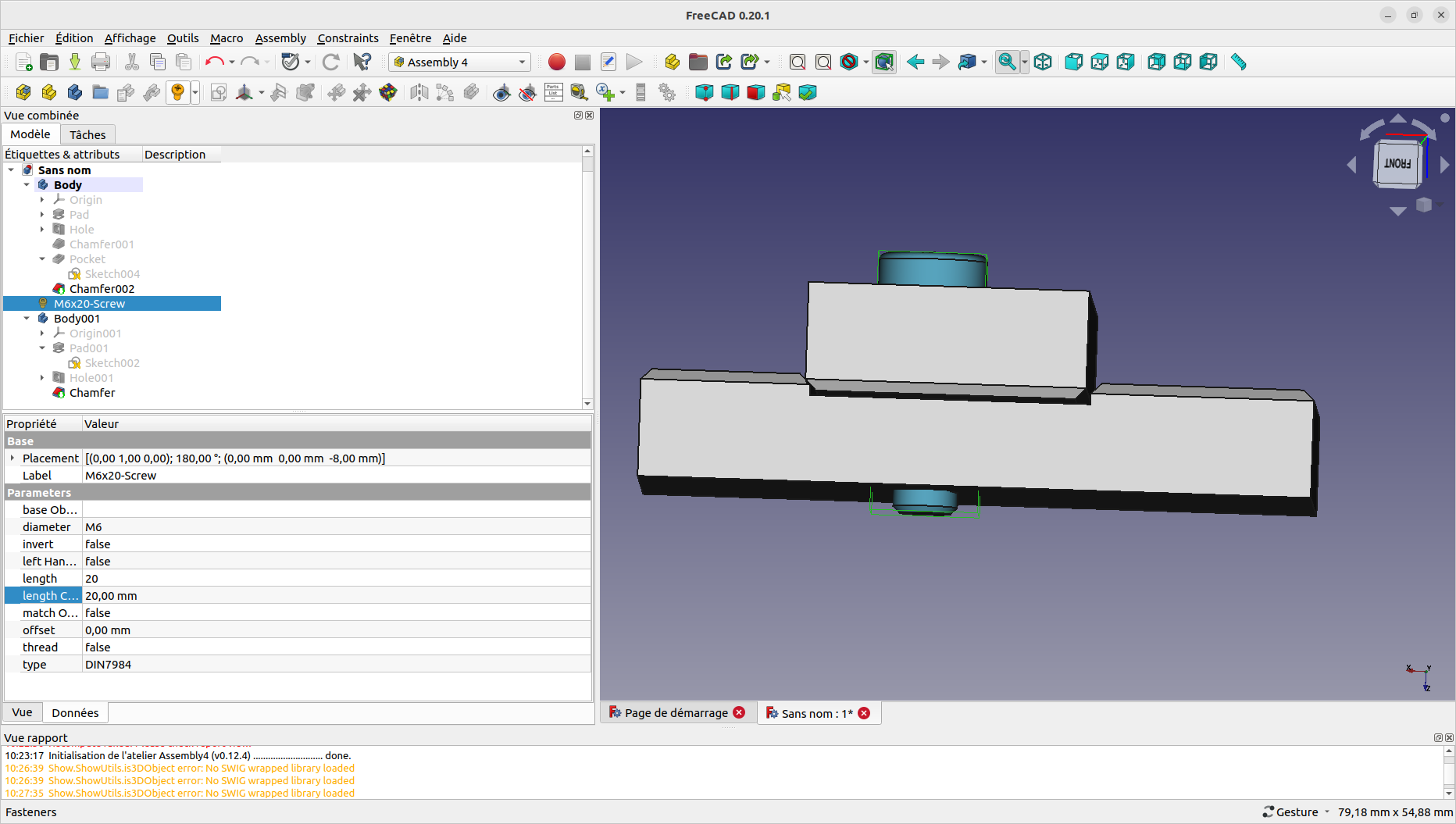The height and width of the screenshot is (824, 1456).
Task: Click the Solve assembly Rubik's cube icon
Action: point(388,92)
